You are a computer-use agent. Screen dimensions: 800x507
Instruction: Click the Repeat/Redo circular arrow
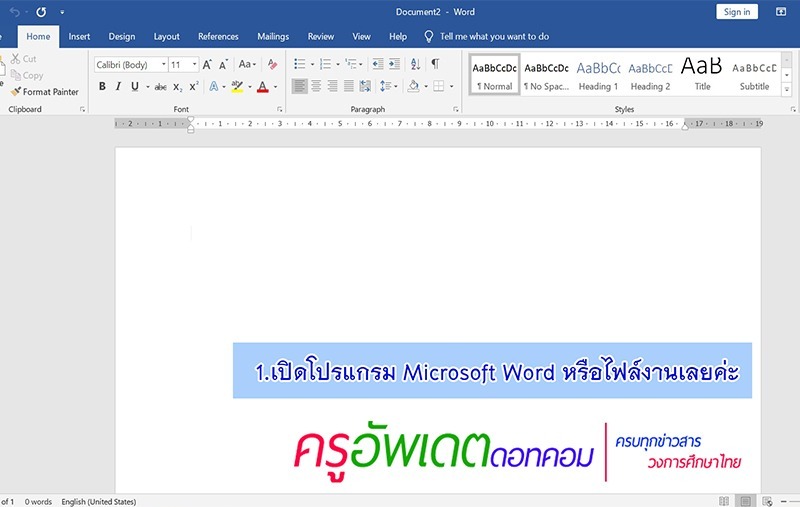click(41, 12)
